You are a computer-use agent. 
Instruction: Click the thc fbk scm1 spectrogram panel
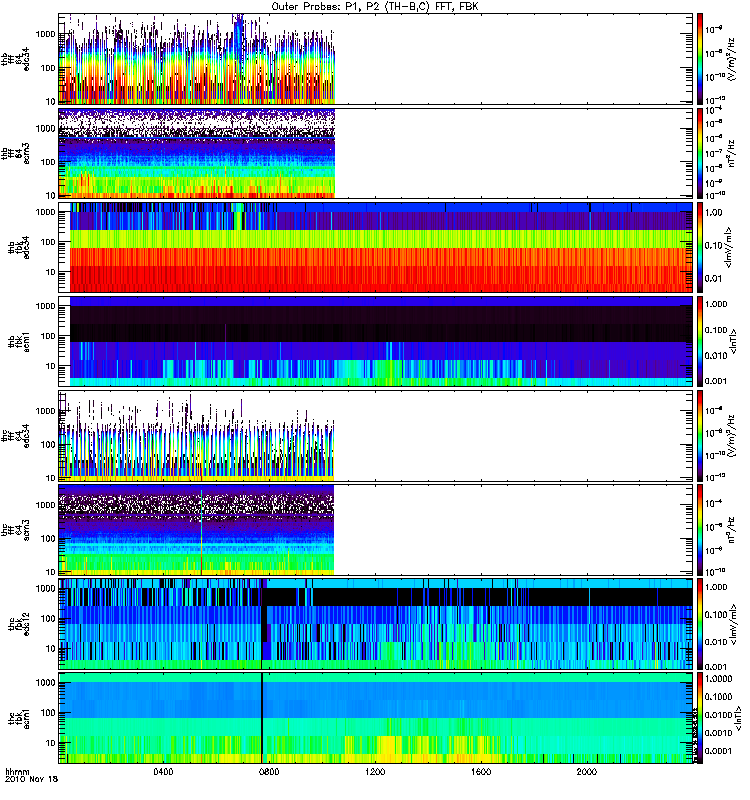tap(376, 719)
